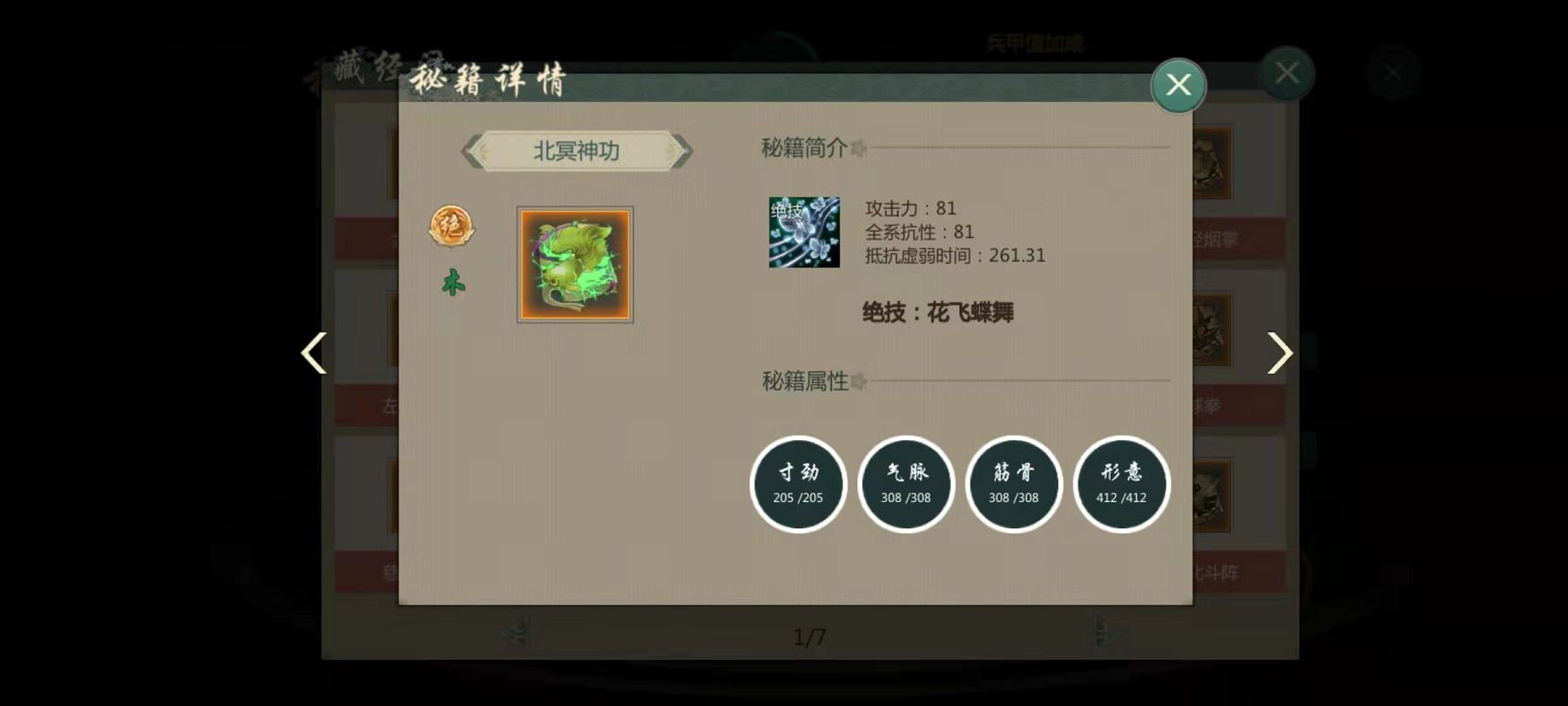Click the 北冥神功 title label
The width and height of the screenshot is (1568, 706).
(x=577, y=151)
